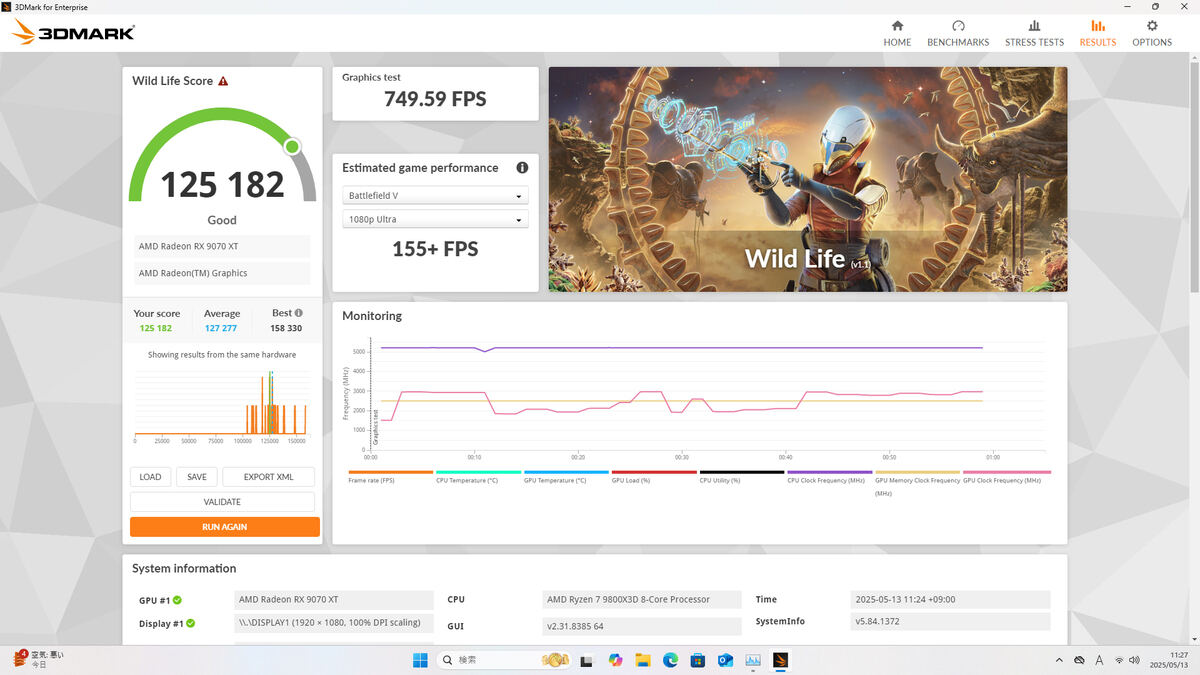Screen dimensions: 1200x675
Task: Click the SystemInfo version v5.84.1372
Action: pyautogui.click(x=949, y=622)
